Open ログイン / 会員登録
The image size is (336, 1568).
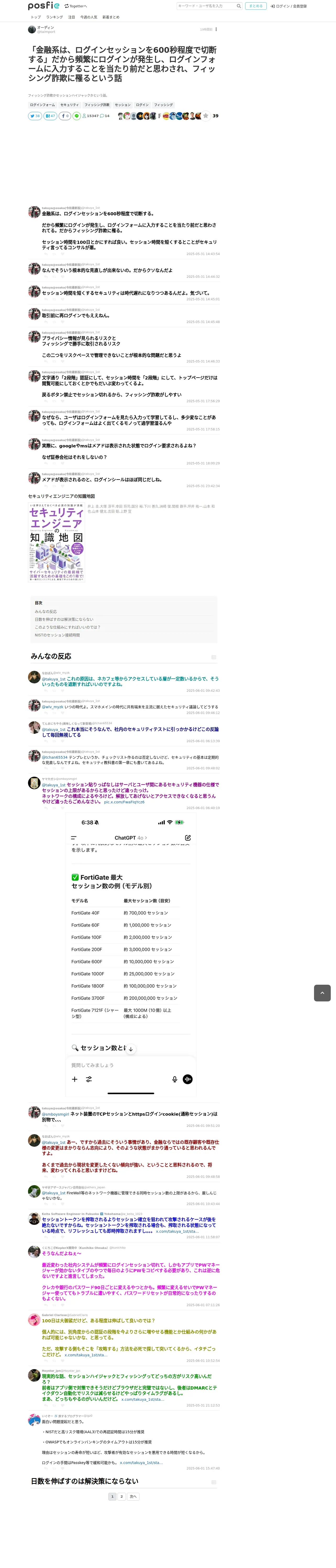tap(288, 6)
